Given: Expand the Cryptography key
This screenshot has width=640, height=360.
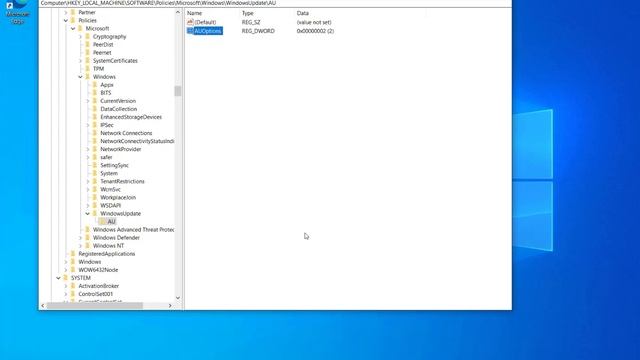Looking at the screenshot, I should 80,36.
